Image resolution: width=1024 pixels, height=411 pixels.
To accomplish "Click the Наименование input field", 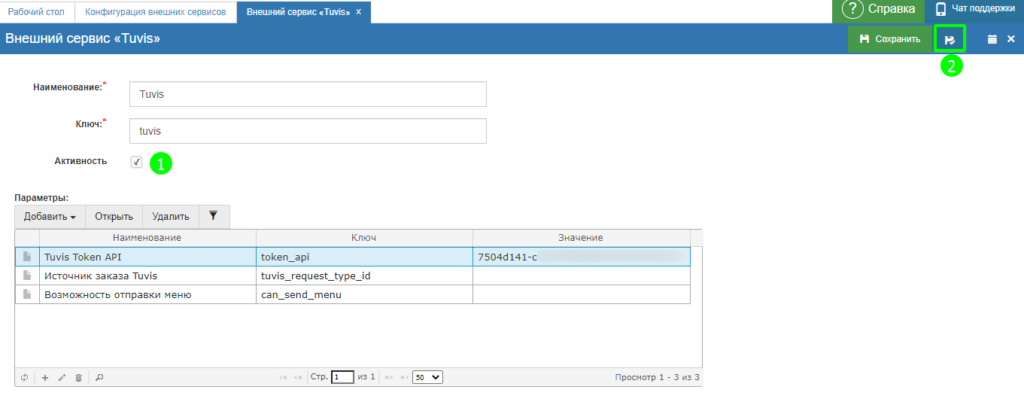I will [x=308, y=93].
